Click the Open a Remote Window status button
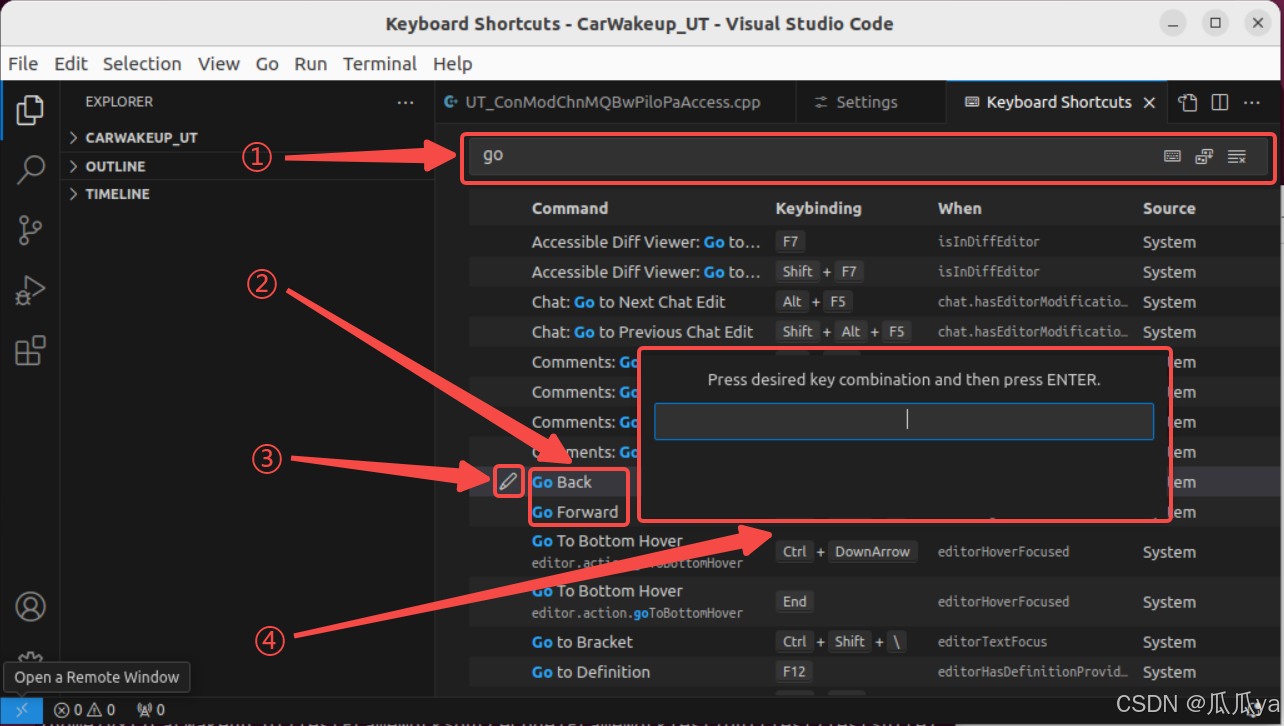This screenshot has height=726, width=1284. pos(21,711)
